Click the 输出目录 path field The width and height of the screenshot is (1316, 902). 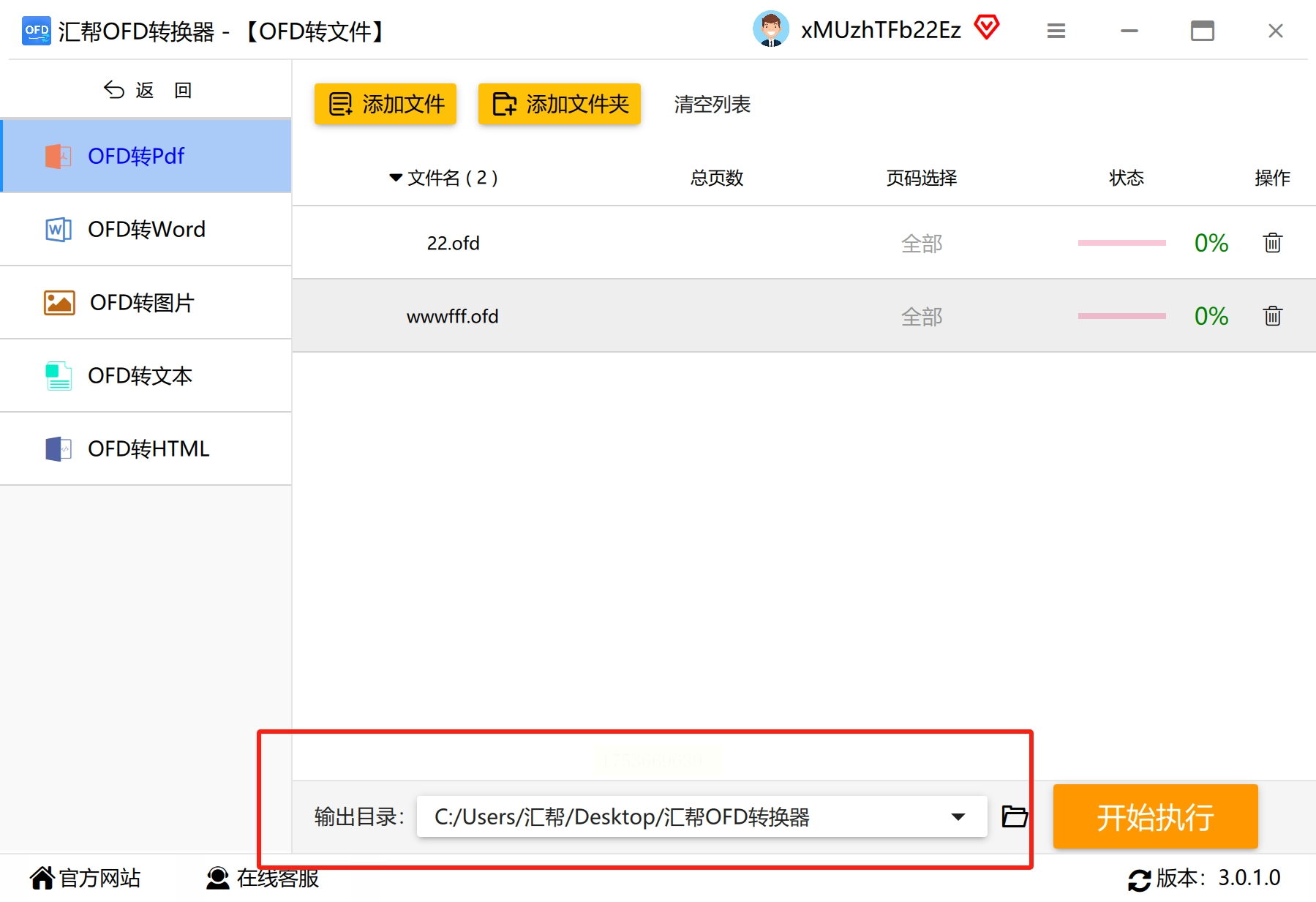[702, 816]
